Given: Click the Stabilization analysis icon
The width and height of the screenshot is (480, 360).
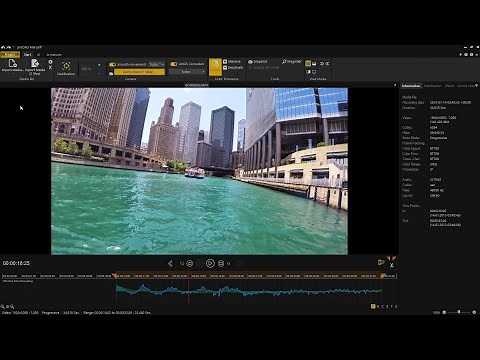Looking at the screenshot, I should coord(66,66).
